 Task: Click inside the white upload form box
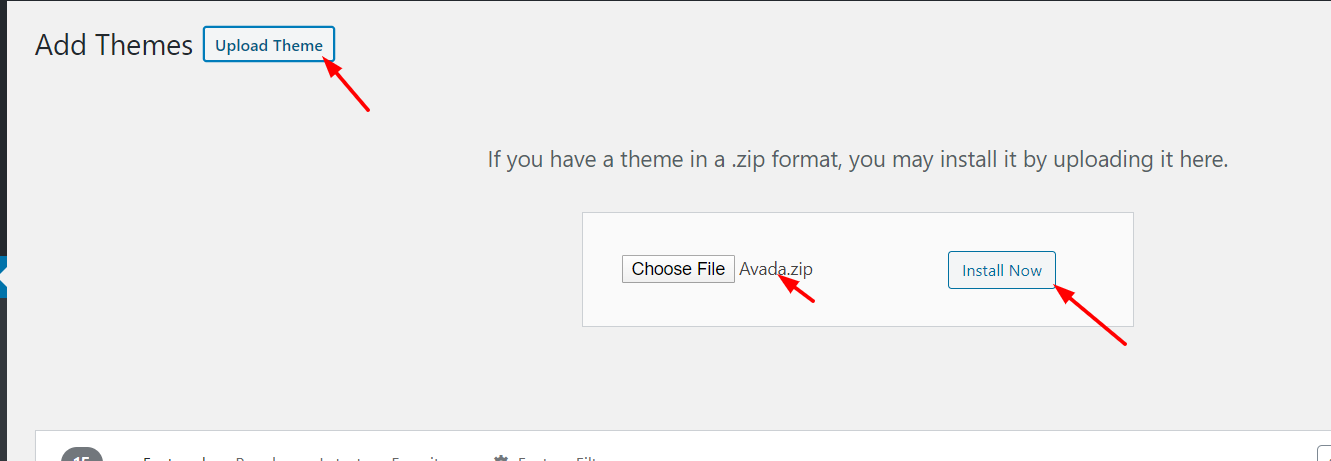pyautogui.click(x=858, y=269)
